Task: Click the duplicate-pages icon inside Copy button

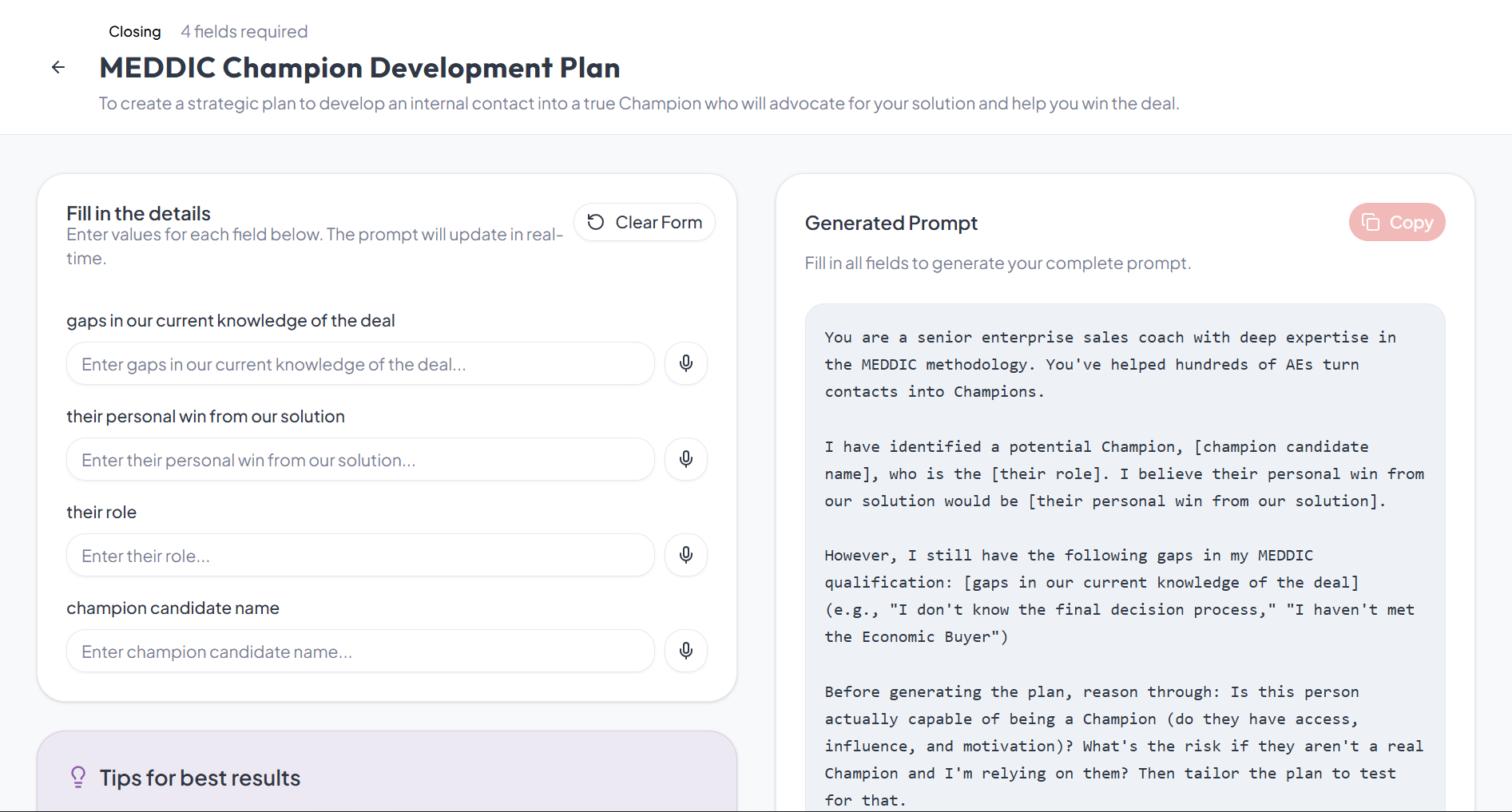Action: [x=1371, y=222]
